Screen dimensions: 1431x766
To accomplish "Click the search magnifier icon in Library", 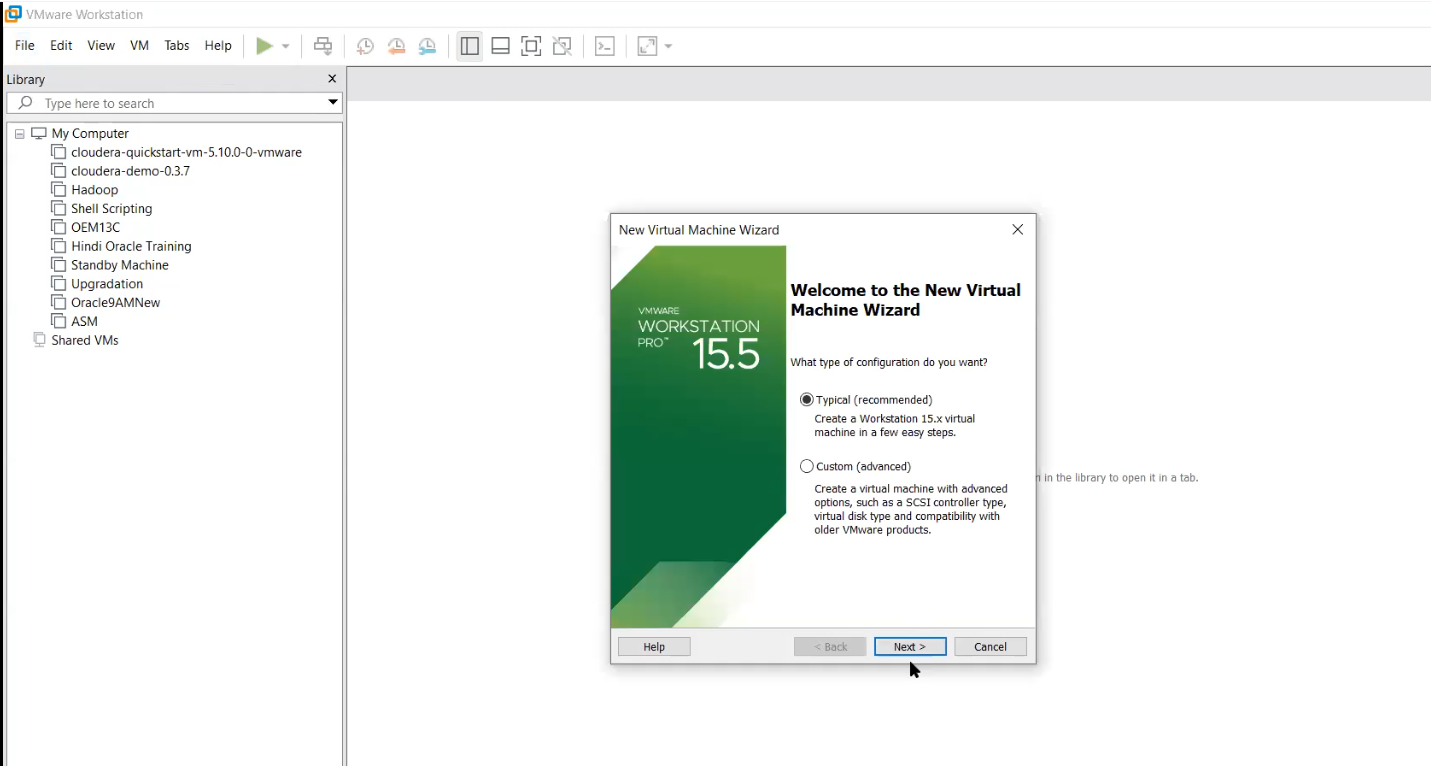I will [x=26, y=103].
